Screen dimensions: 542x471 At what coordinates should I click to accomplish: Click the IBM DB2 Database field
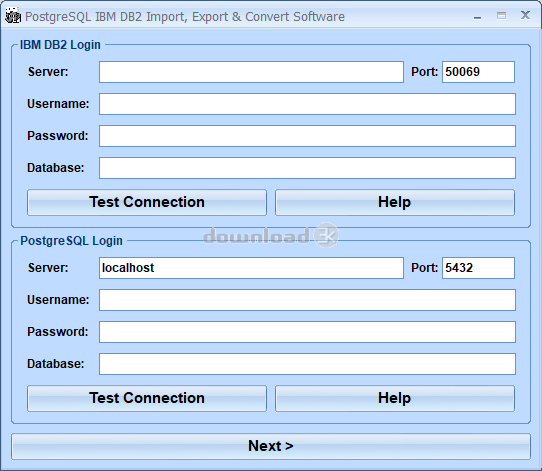pyautogui.click(x=307, y=168)
